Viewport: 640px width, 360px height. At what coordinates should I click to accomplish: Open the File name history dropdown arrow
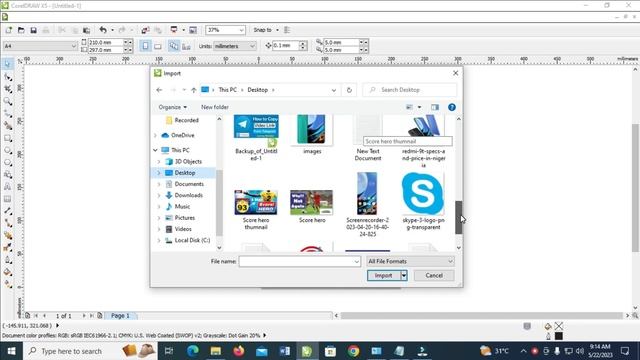coord(356,261)
